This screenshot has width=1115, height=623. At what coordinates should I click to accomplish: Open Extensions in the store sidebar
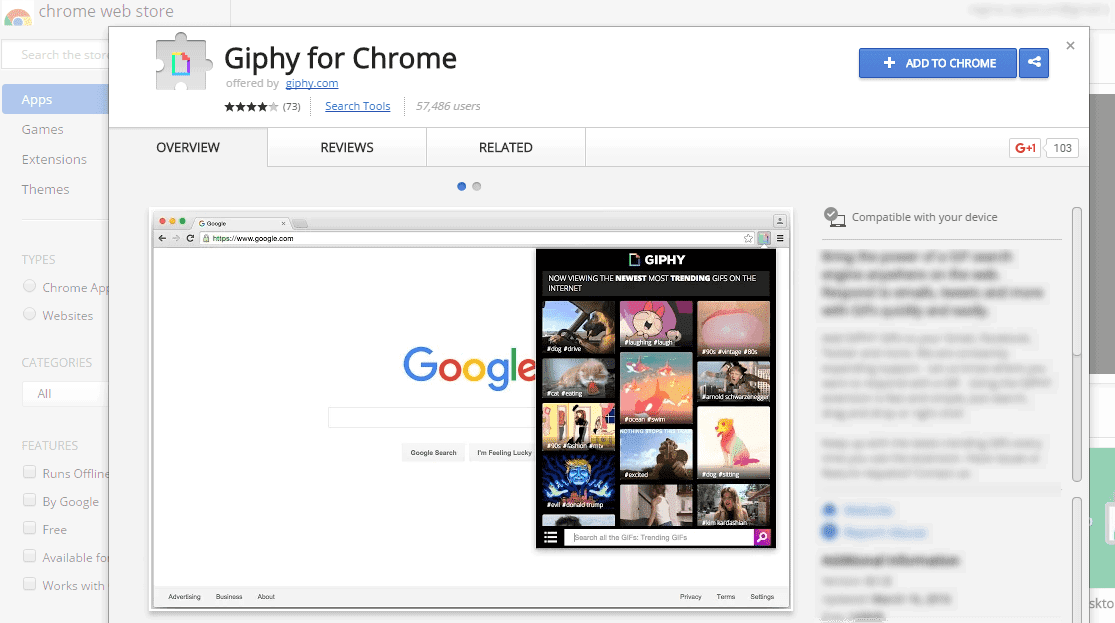54,159
